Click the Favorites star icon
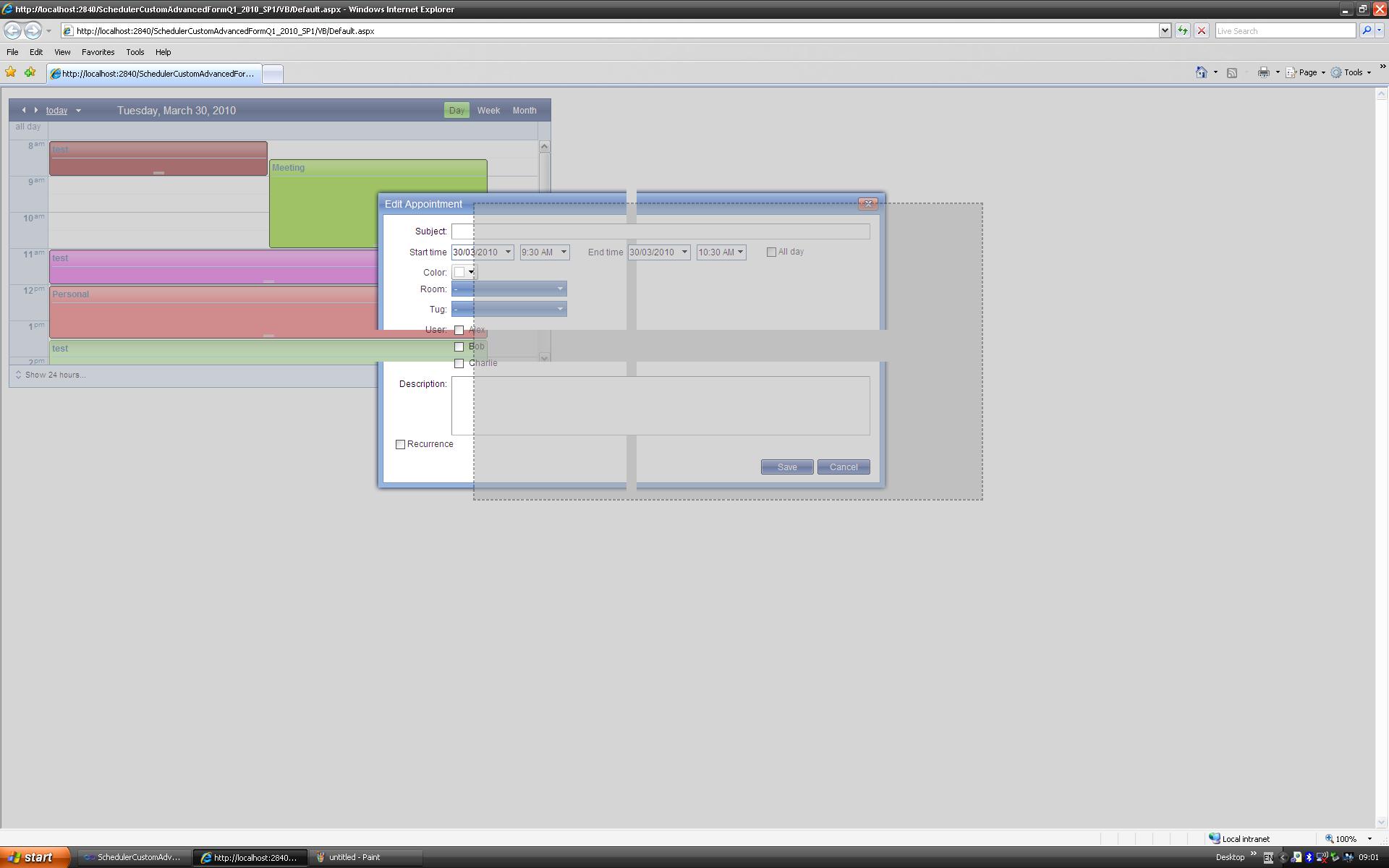This screenshot has width=1389, height=868. (10, 72)
